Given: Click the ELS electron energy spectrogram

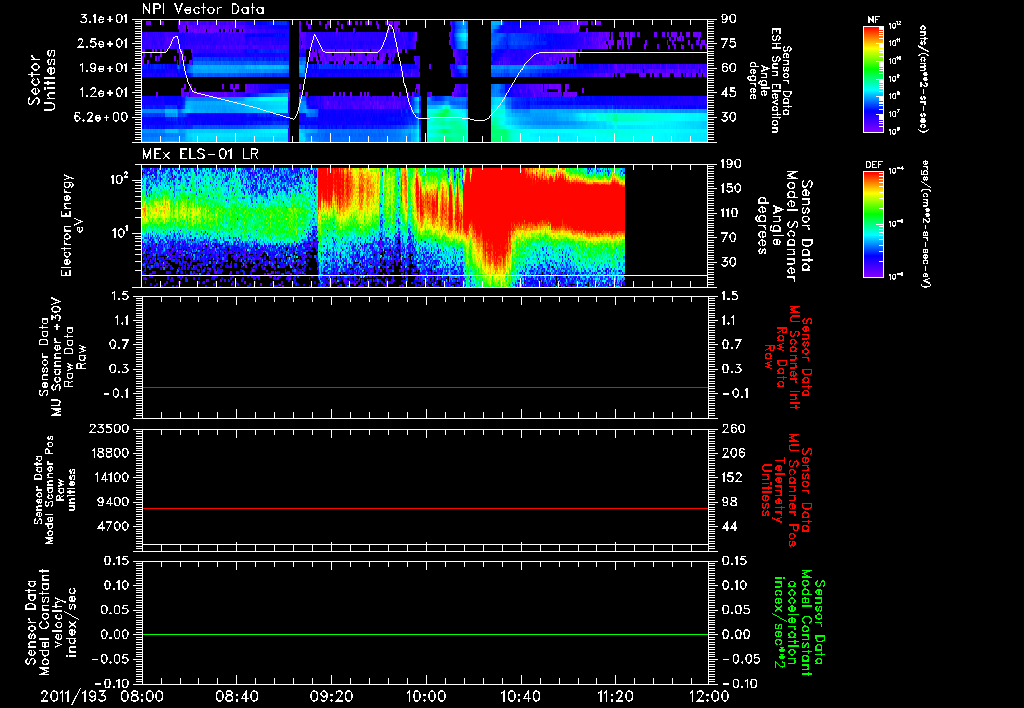Looking at the screenshot, I should coord(383,227).
